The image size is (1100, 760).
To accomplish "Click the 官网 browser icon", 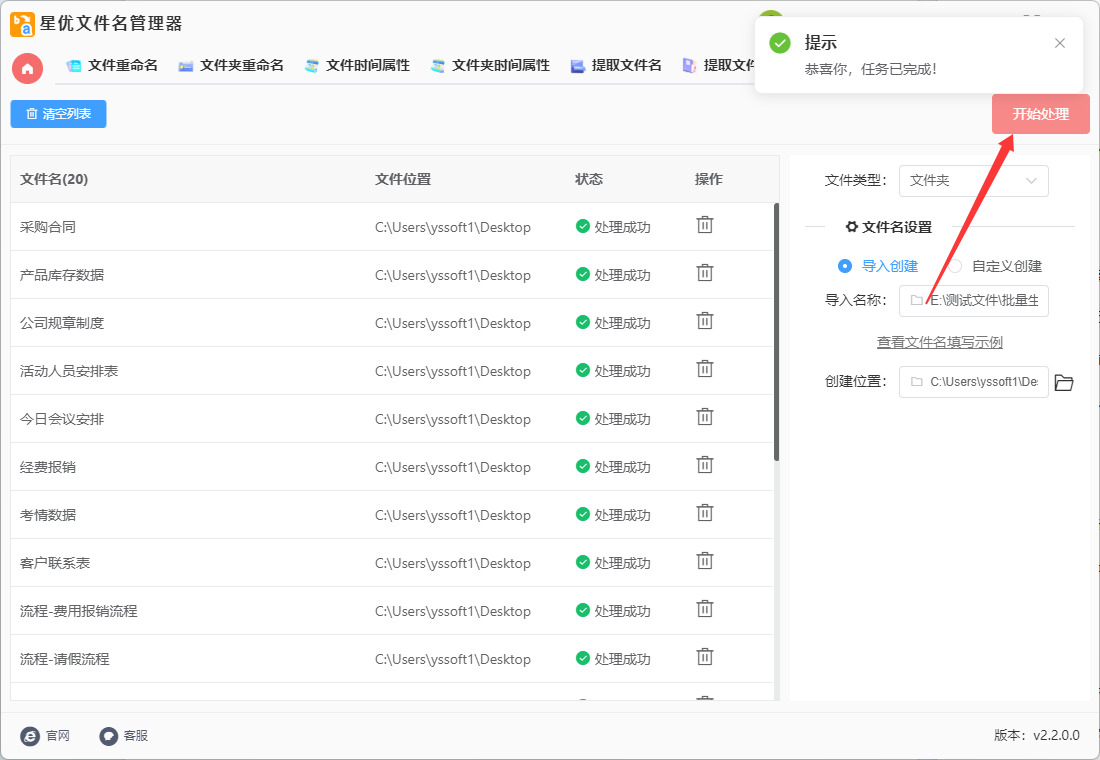I will coord(30,735).
